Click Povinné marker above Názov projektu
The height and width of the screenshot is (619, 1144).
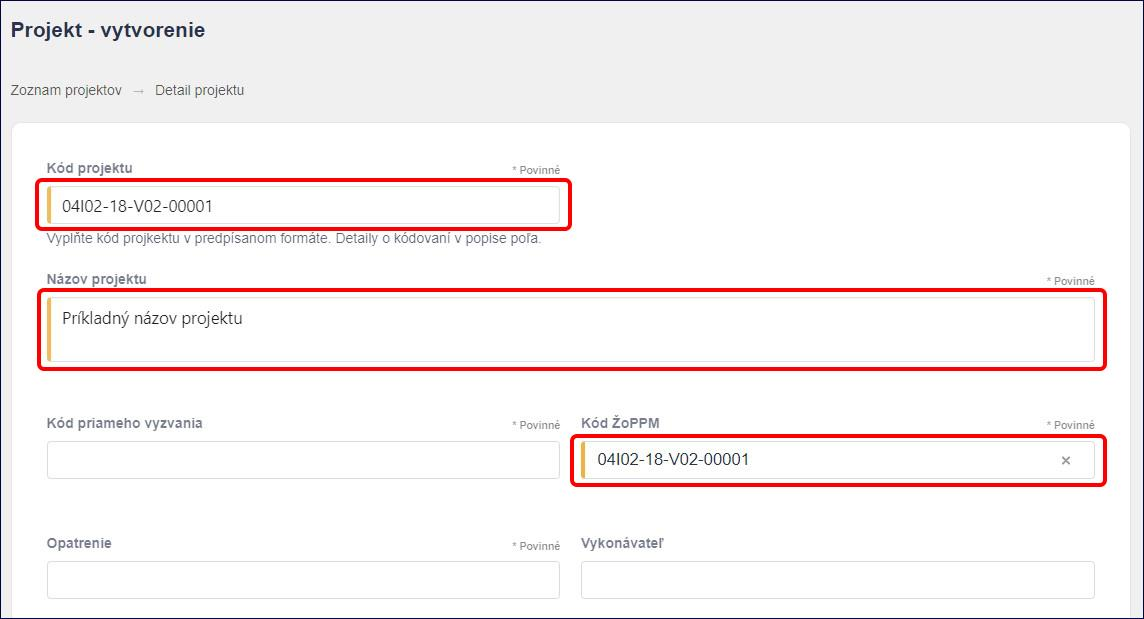(1070, 281)
